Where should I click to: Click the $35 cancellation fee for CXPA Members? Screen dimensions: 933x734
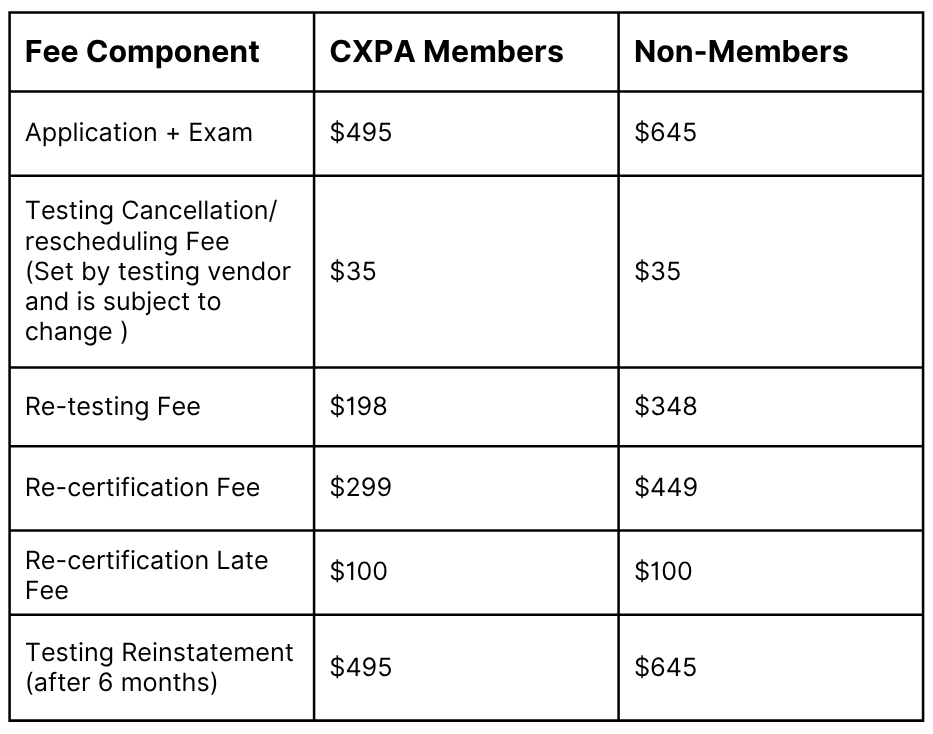tap(353, 271)
